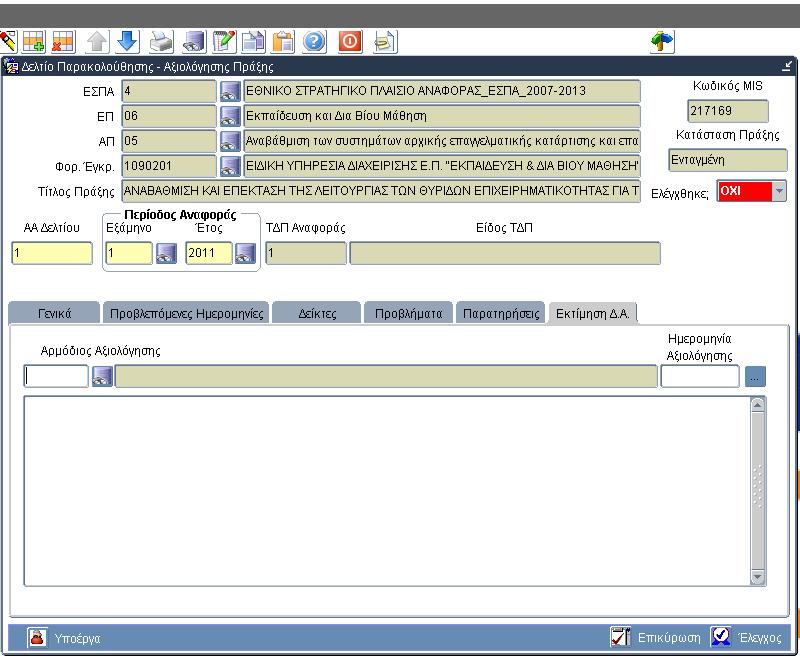
Task: Click the database search (binoculars) toolbar icon
Action: coord(194,41)
